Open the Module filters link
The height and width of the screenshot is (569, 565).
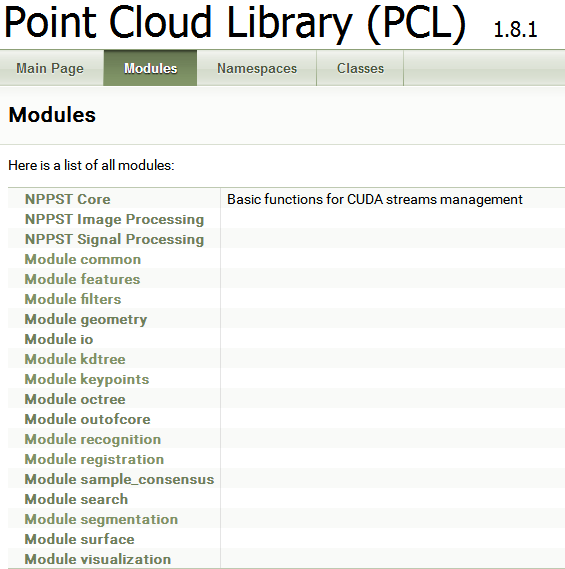point(73,299)
